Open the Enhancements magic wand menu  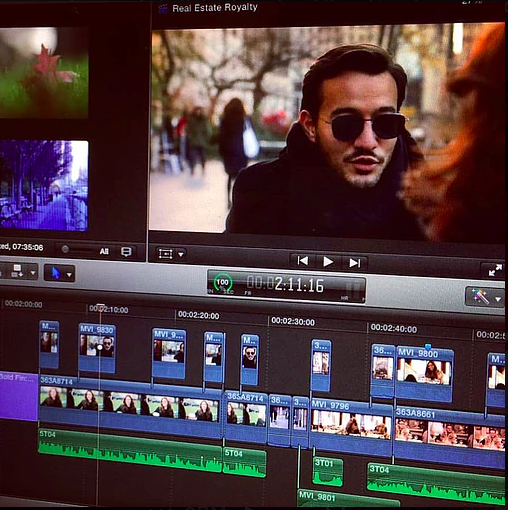point(480,296)
